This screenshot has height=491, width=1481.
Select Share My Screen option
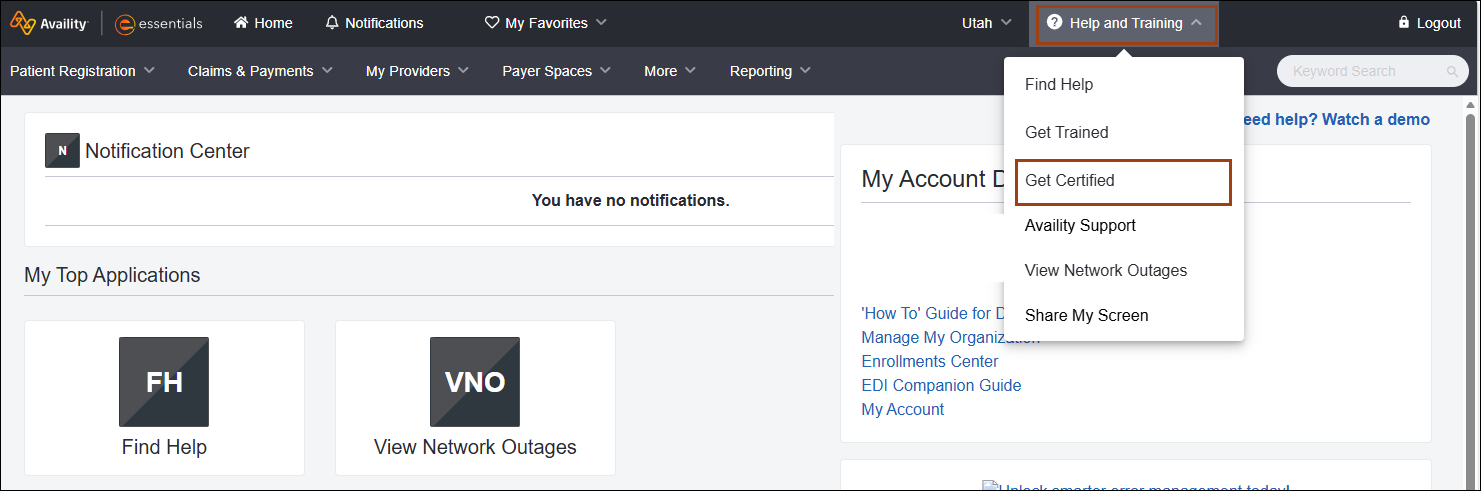(1086, 316)
